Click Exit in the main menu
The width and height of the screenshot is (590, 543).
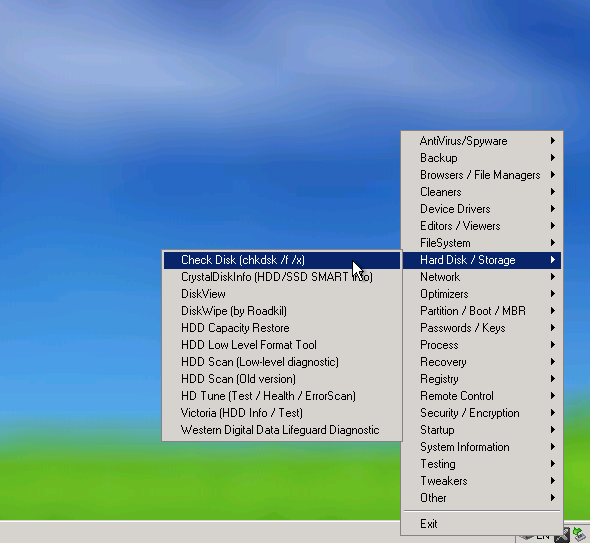pos(482,524)
